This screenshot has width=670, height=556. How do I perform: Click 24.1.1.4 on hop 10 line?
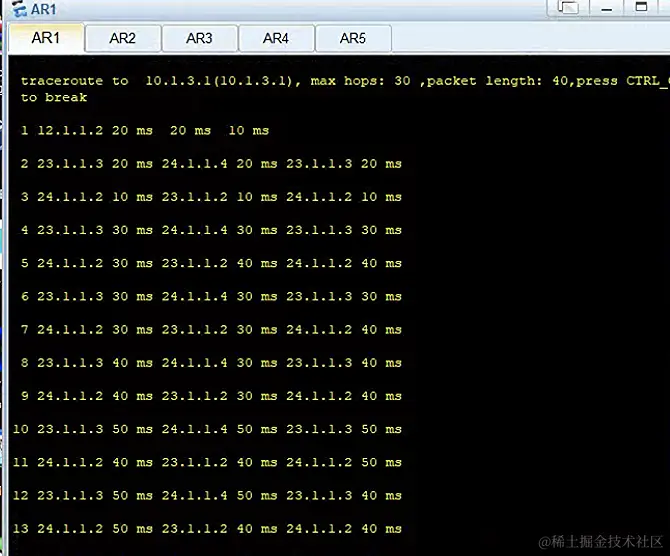(194, 429)
